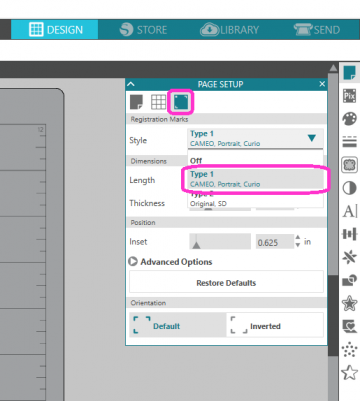Screen dimensions: 360x401
Task: Select the Grid settings tab icon
Action: [158, 102]
